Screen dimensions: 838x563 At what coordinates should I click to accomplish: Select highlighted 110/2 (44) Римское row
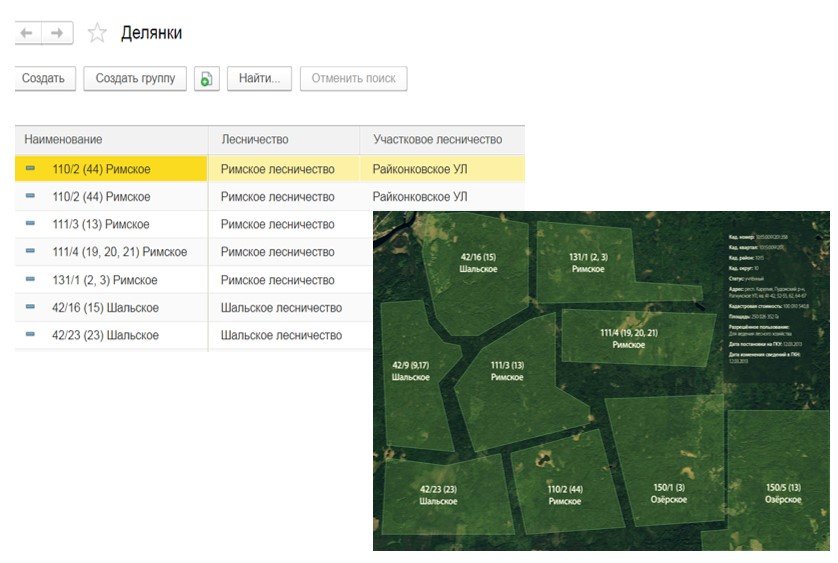pos(270,169)
